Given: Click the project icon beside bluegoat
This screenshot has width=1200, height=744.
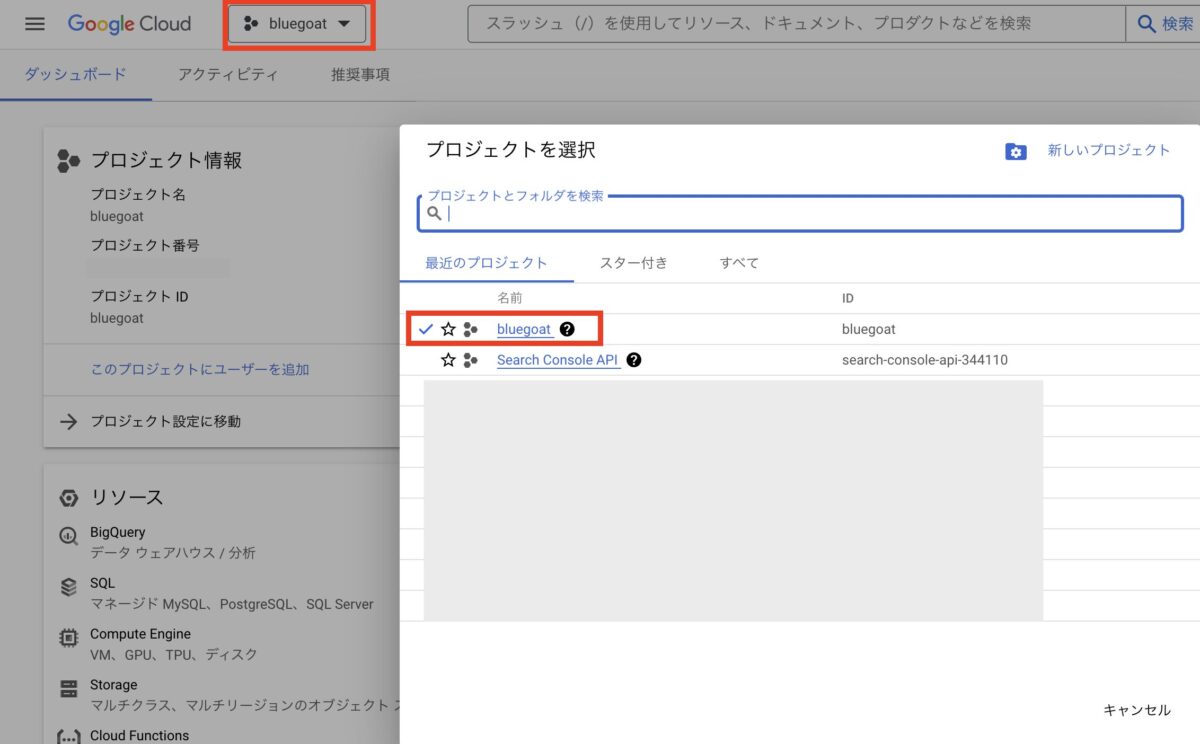Looking at the screenshot, I should coord(470,329).
